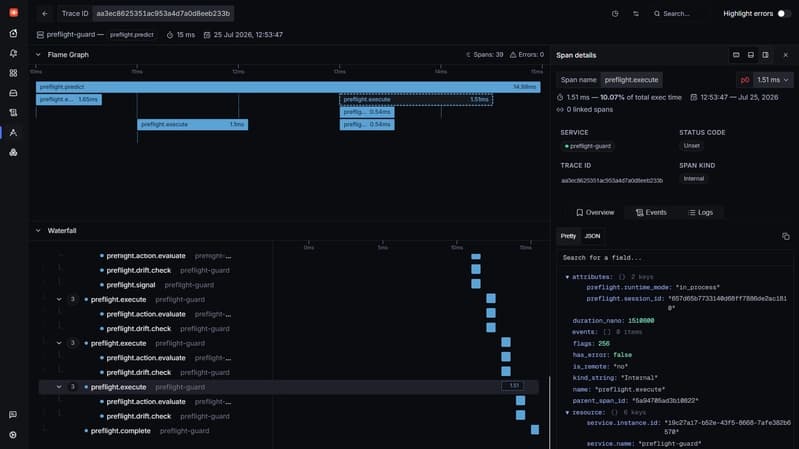Click the Errors: 0 warning indicator
This screenshot has height=449, width=799.
click(x=527, y=55)
